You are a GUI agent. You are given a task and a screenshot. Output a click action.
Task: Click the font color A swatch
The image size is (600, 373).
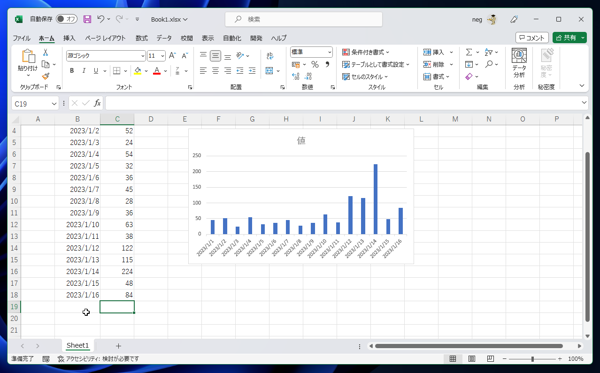157,71
